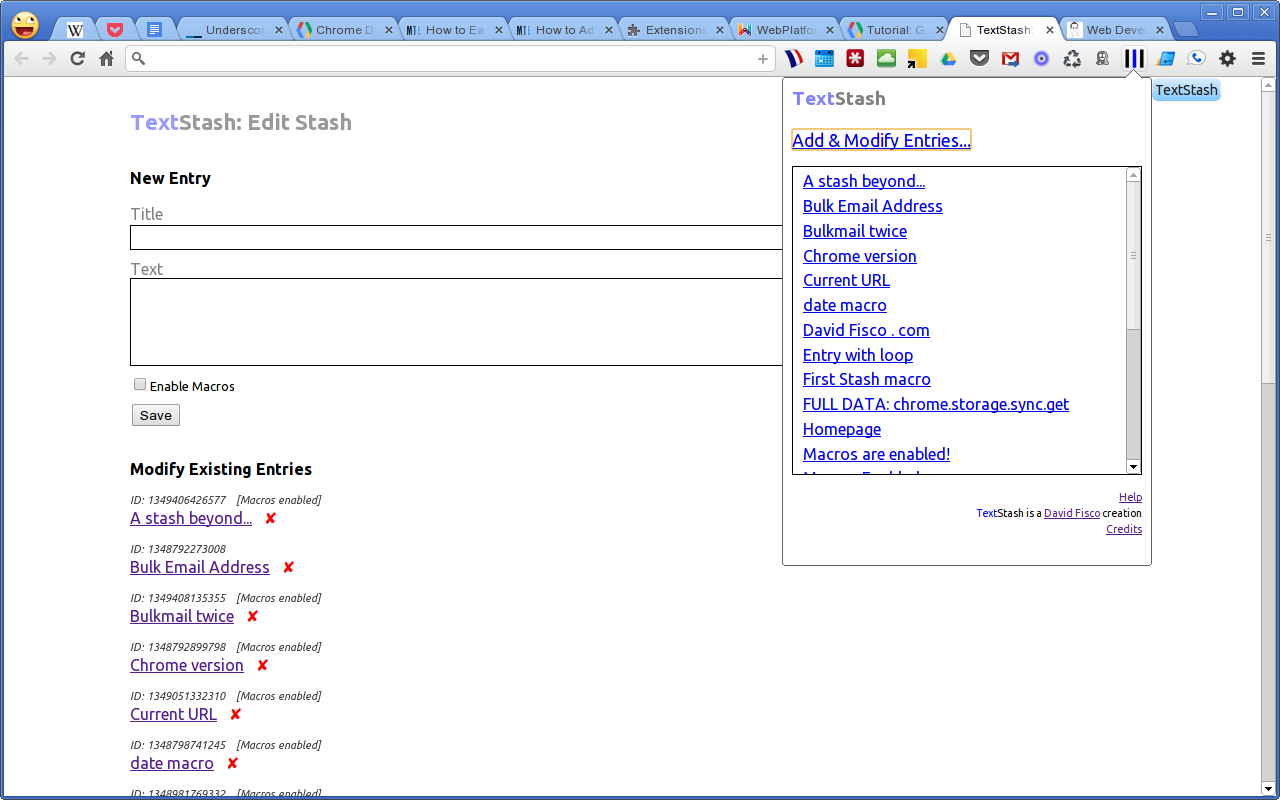1280x800 pixels.
Task: Close the Extensions tab
Action: tap(719, 30)
